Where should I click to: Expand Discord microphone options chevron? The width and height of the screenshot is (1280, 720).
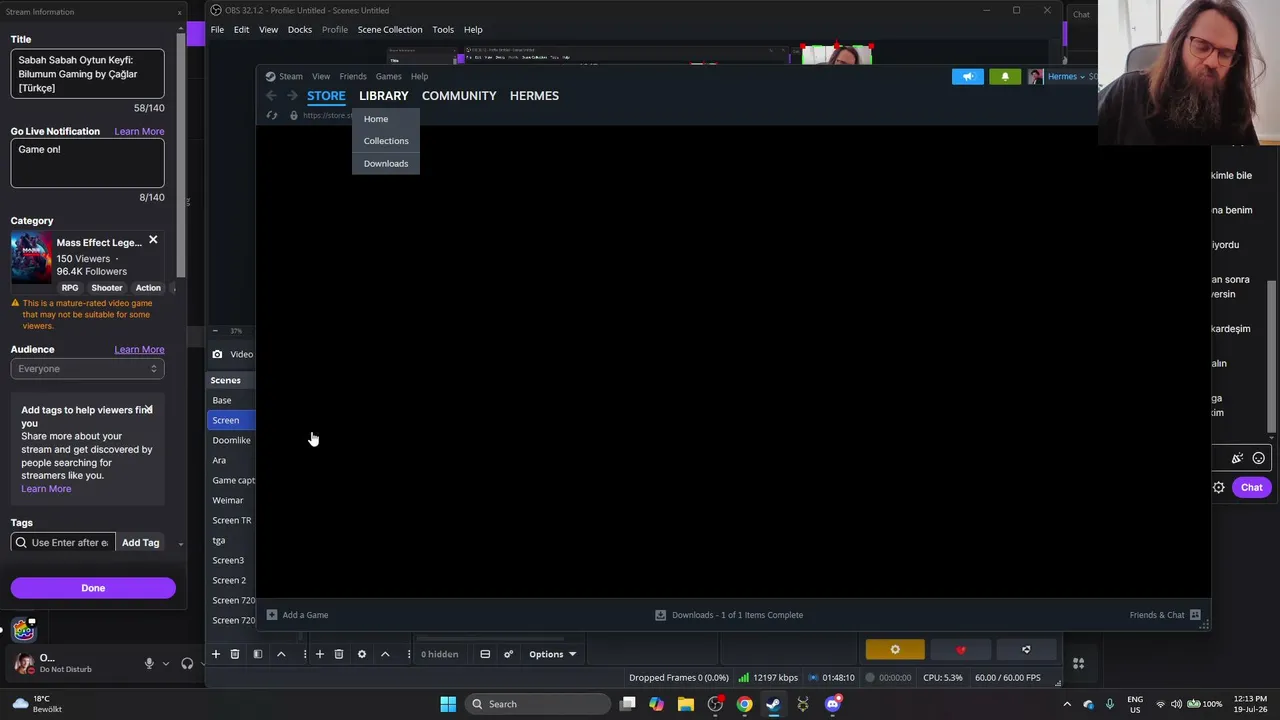[x=165, y=663]
